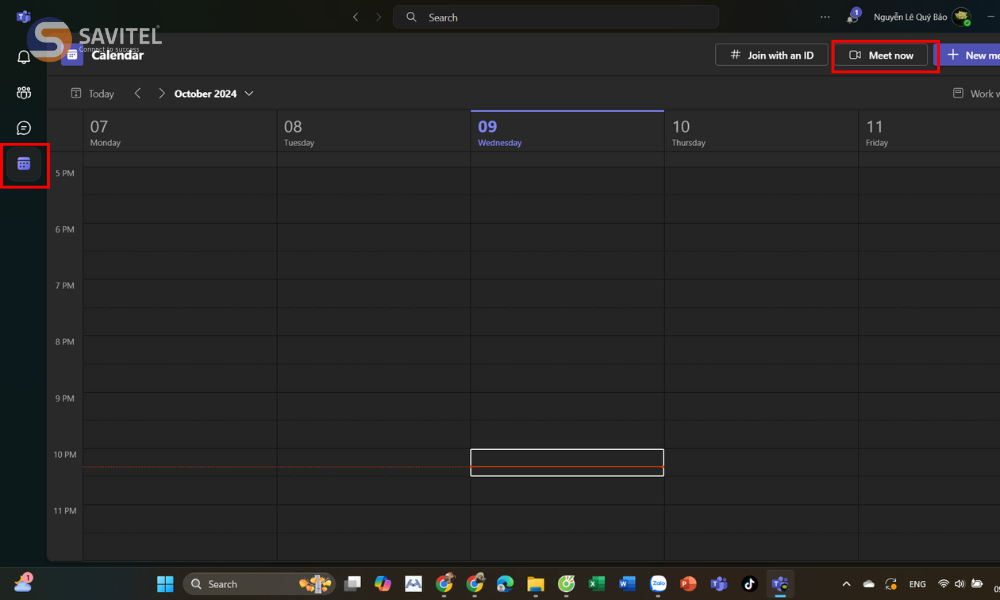Open Word from the taskbar
The width and height of the screenshot is (1000, 600).
(627, 583)
